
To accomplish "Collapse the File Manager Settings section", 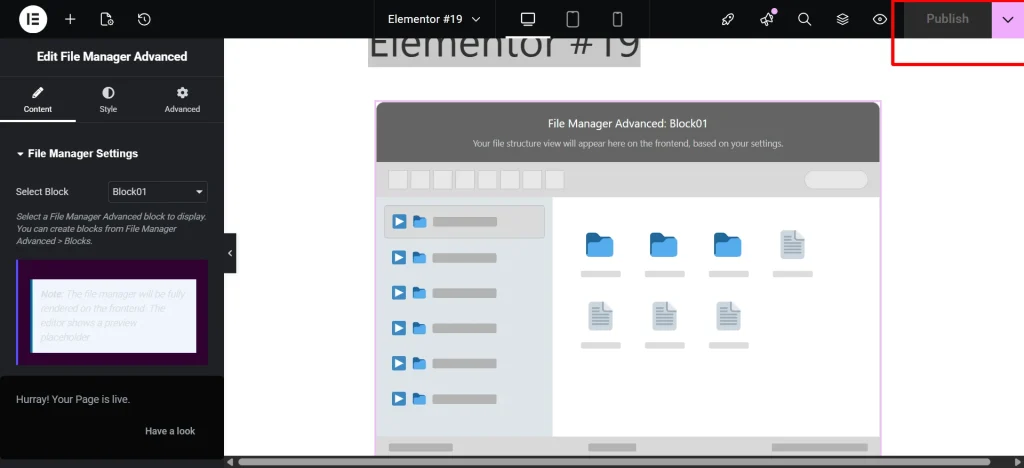I will click(x=77, y=153).
